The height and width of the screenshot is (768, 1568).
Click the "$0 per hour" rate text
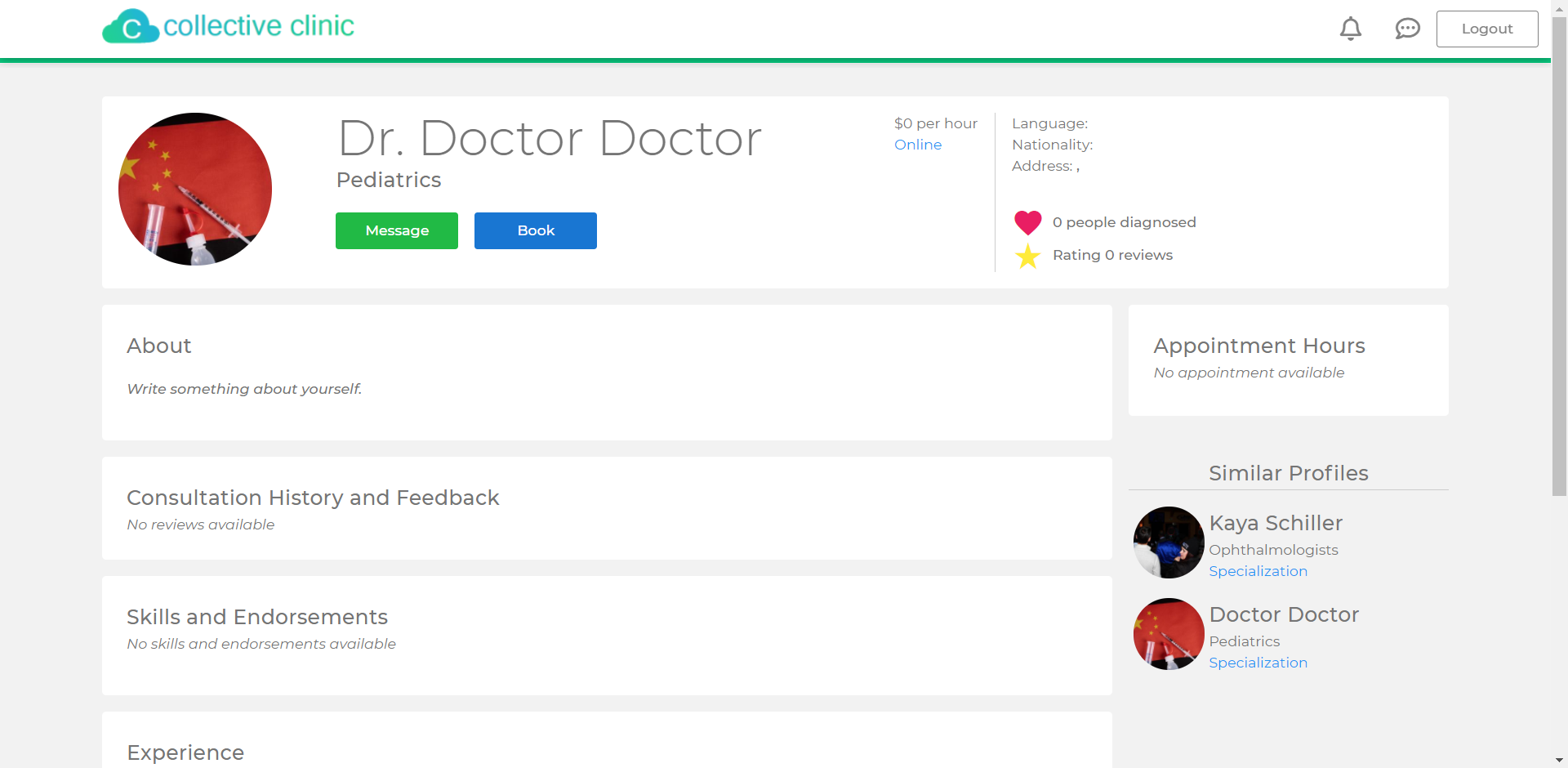click(x=936, y=123)
